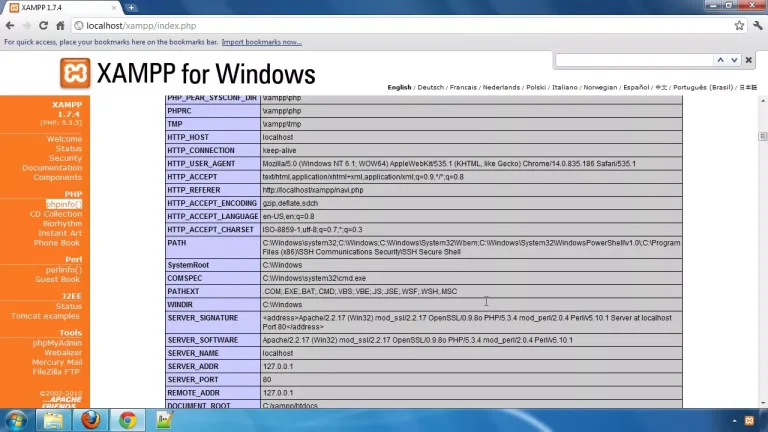The width and height of the screenshot is (768, 432).
Task: Click the XAMPP orange logo
Action: [75, 73]
